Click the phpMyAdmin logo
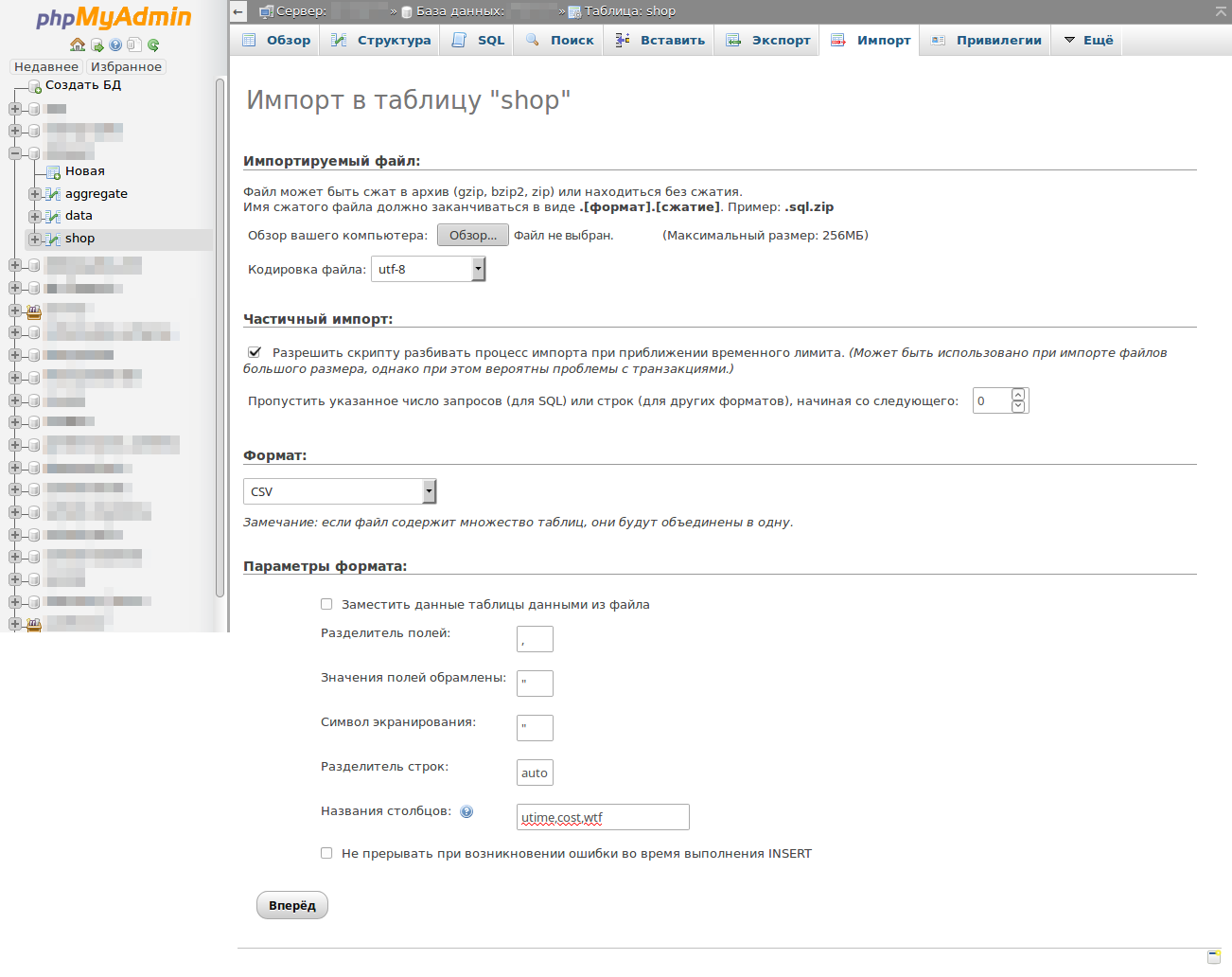This screenshot has width=1232, height=977. point(114,17)
